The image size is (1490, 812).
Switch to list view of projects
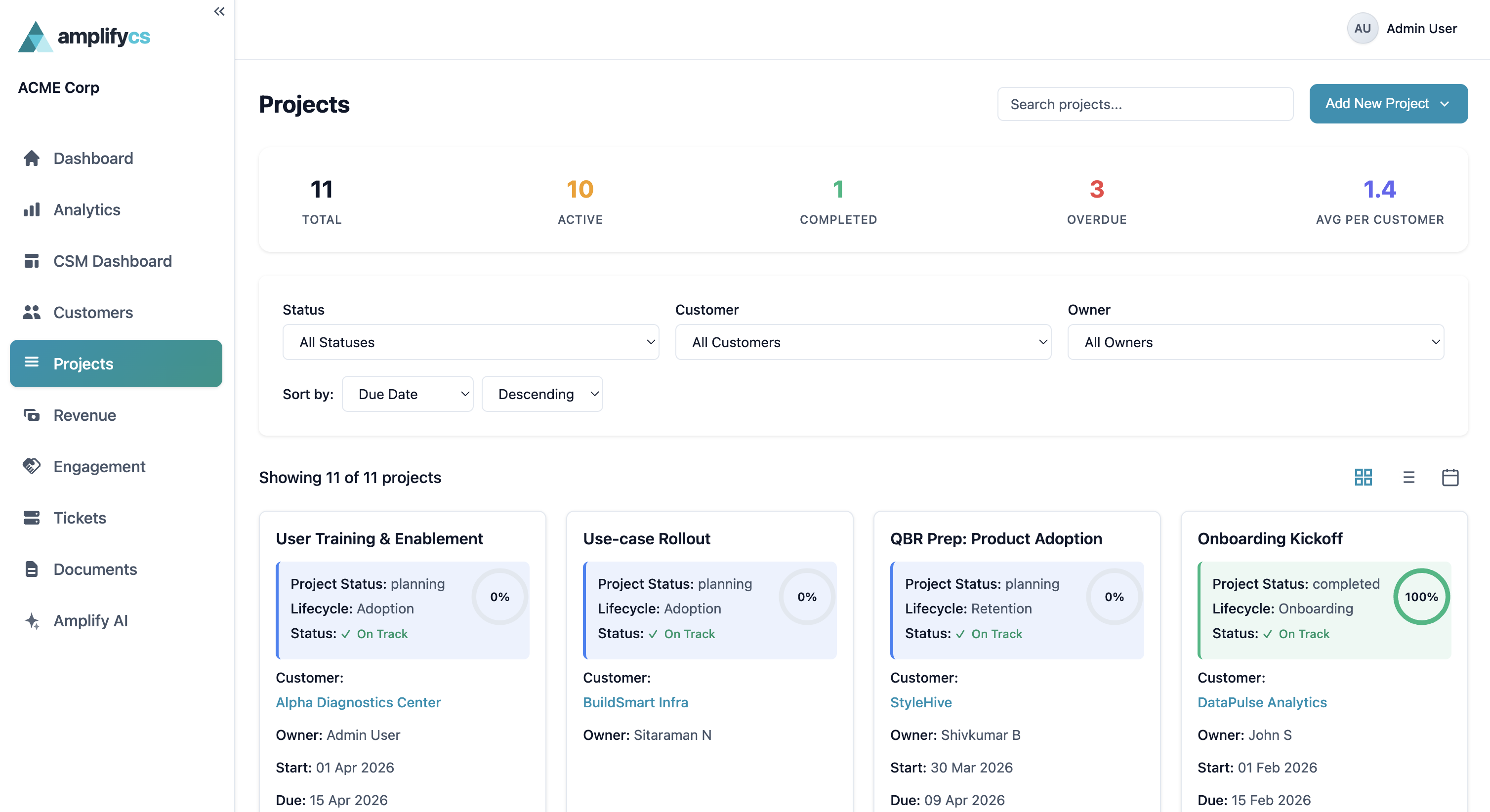(1409, 477)
